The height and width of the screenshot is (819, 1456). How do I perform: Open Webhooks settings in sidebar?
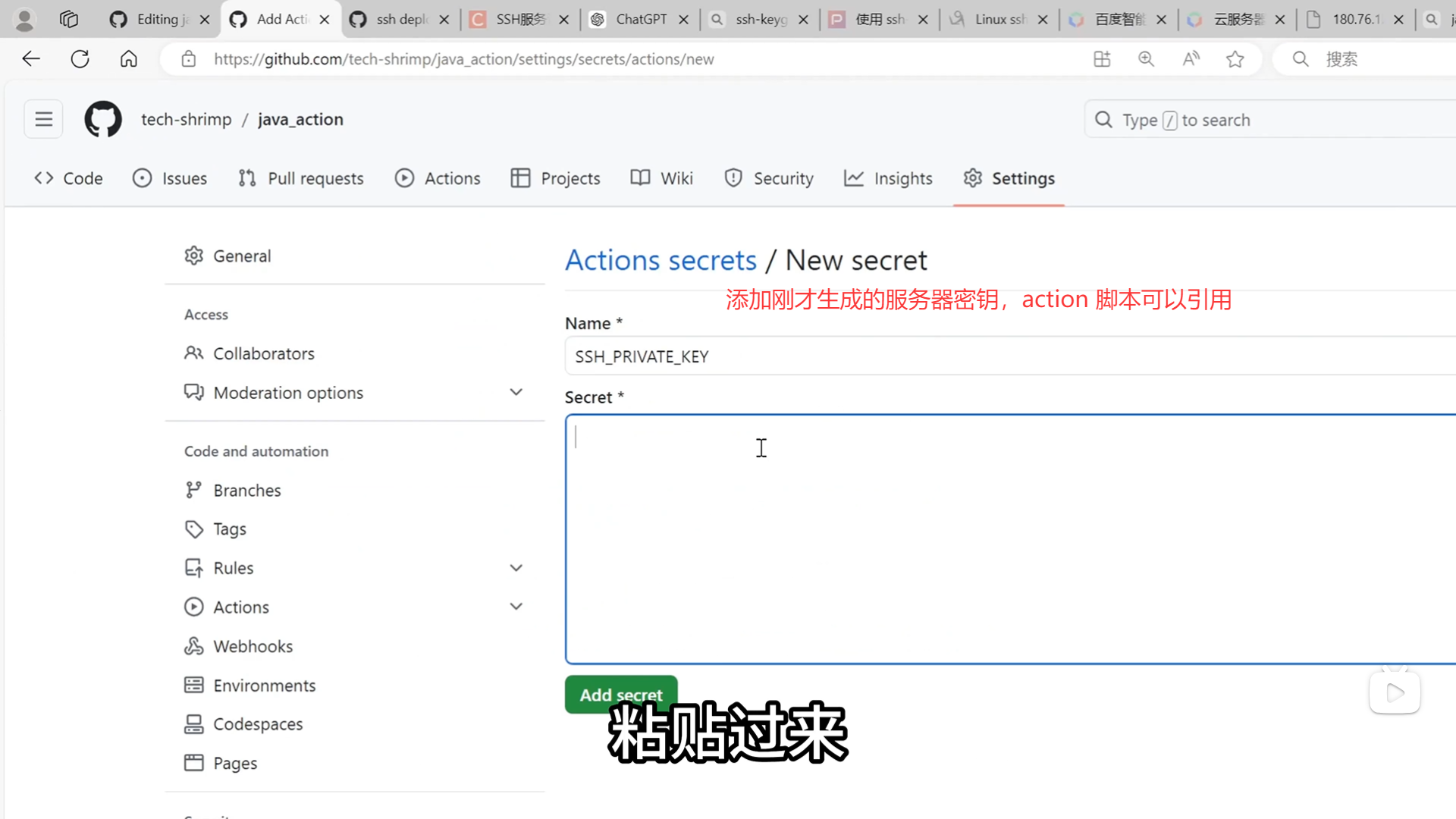253,646
